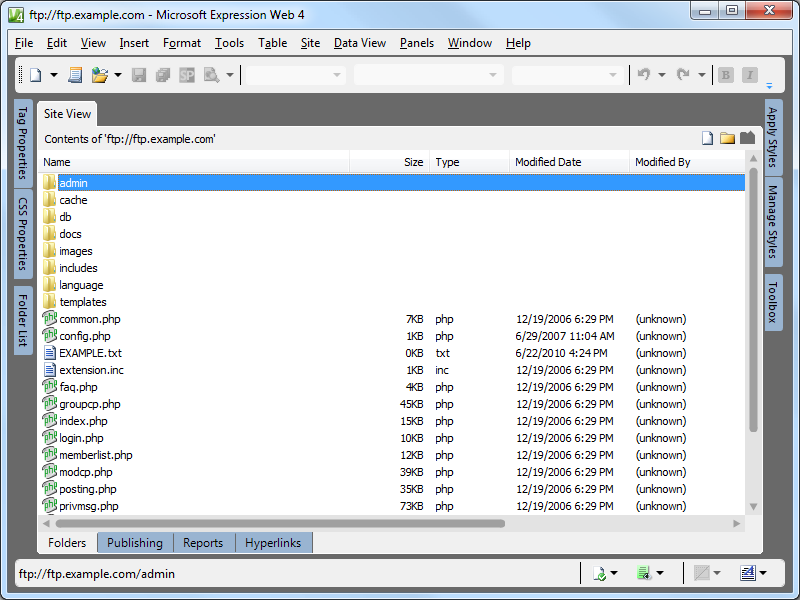Switch to the Hyperlinks view tab

(273, 542)
